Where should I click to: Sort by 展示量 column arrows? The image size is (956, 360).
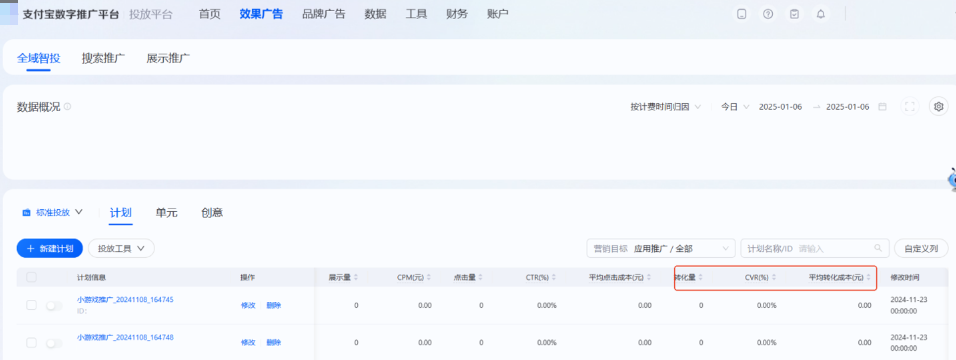(x=356, y=278)
